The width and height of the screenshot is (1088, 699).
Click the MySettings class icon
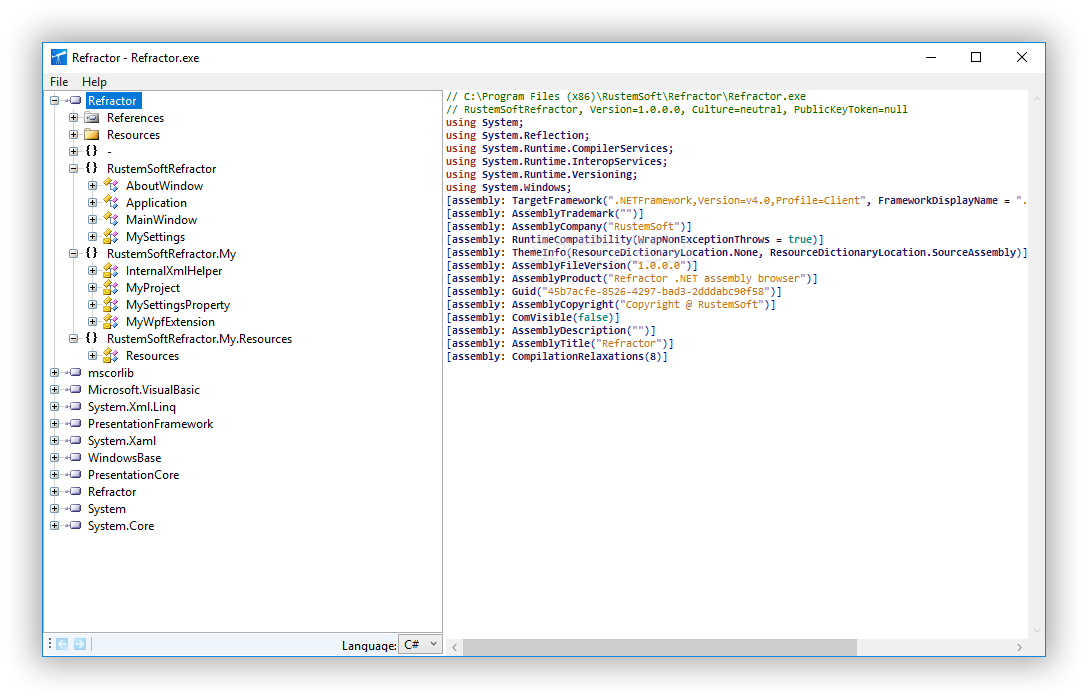coord(111,237)
